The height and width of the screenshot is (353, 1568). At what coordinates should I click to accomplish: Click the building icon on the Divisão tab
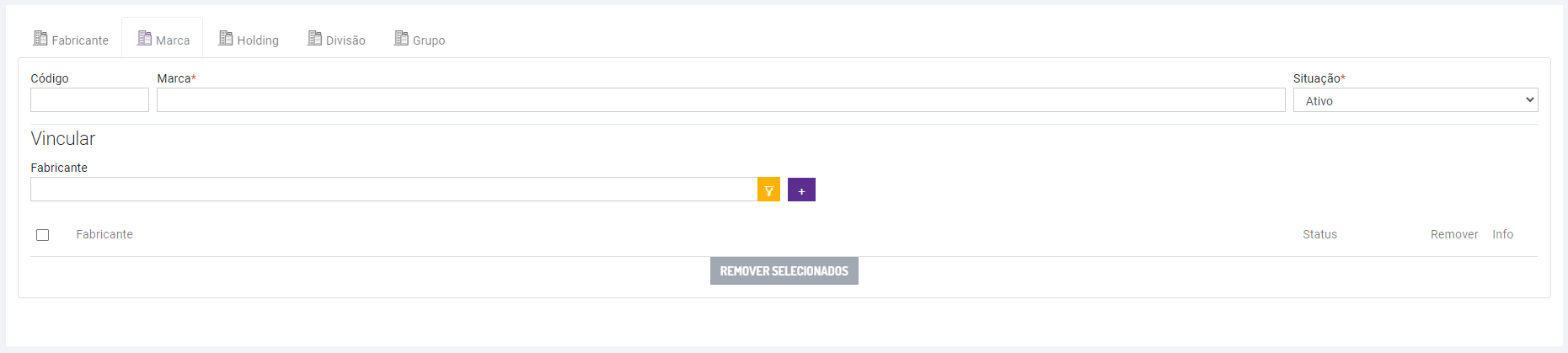pyautogui.click(x=315, y=39)
